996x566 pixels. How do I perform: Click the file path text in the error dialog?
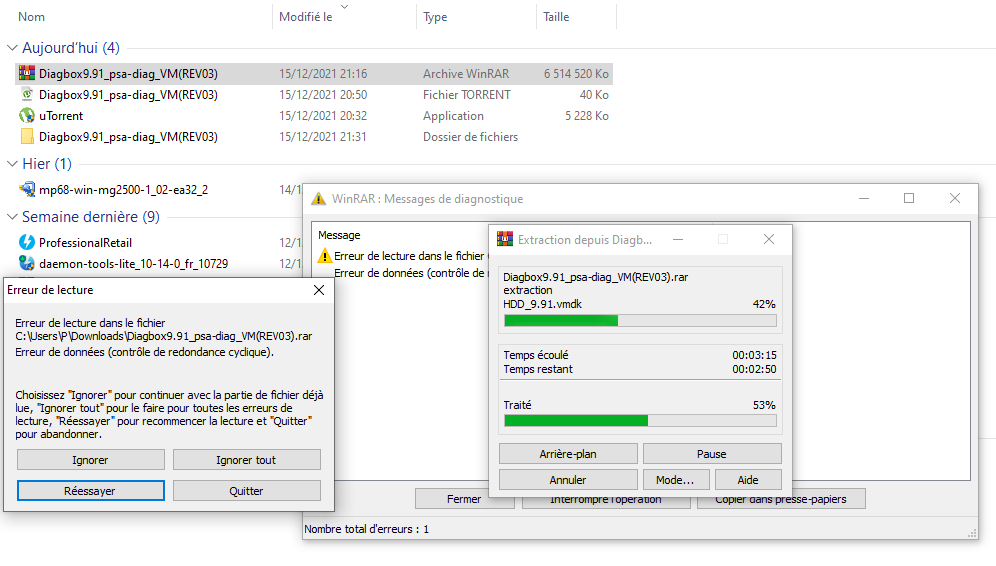tap(164, 336)
